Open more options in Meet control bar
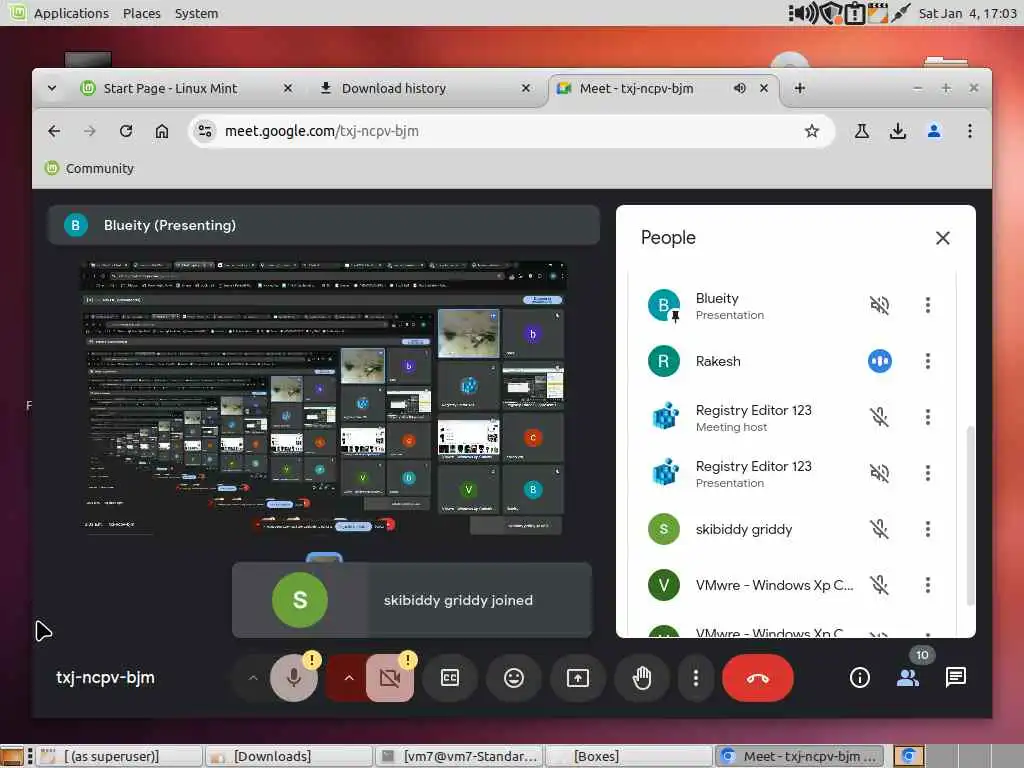The height and width of the screenshot is (768, 1024). [696, 678]
